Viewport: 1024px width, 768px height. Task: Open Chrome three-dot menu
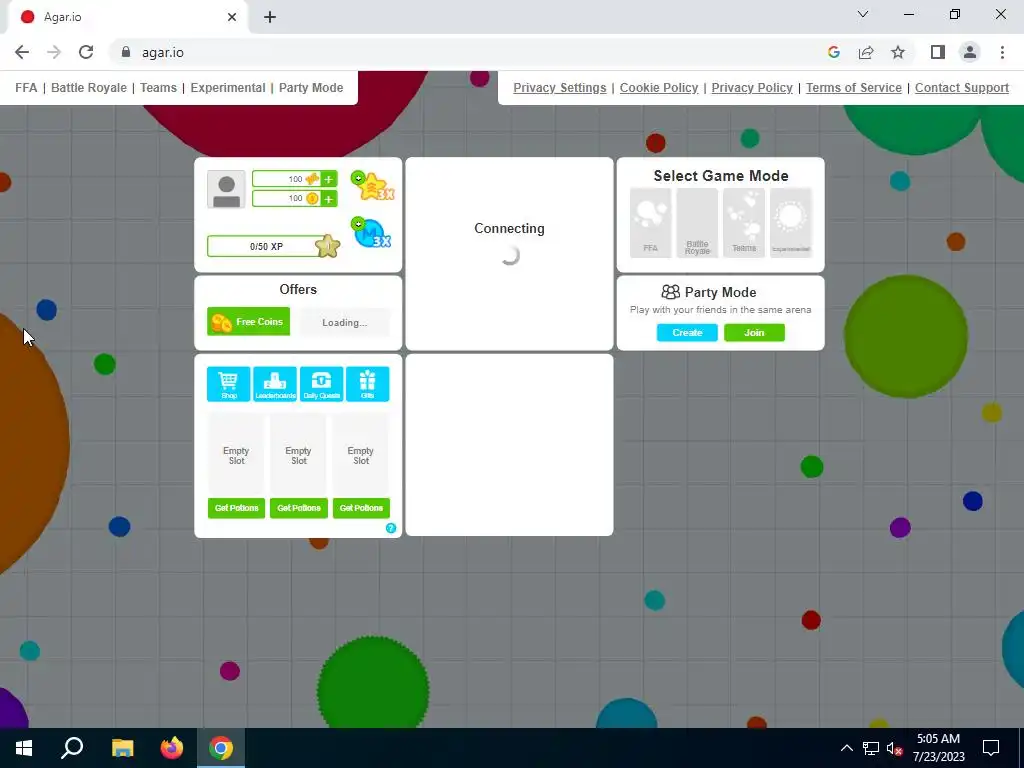point(1002,52)
